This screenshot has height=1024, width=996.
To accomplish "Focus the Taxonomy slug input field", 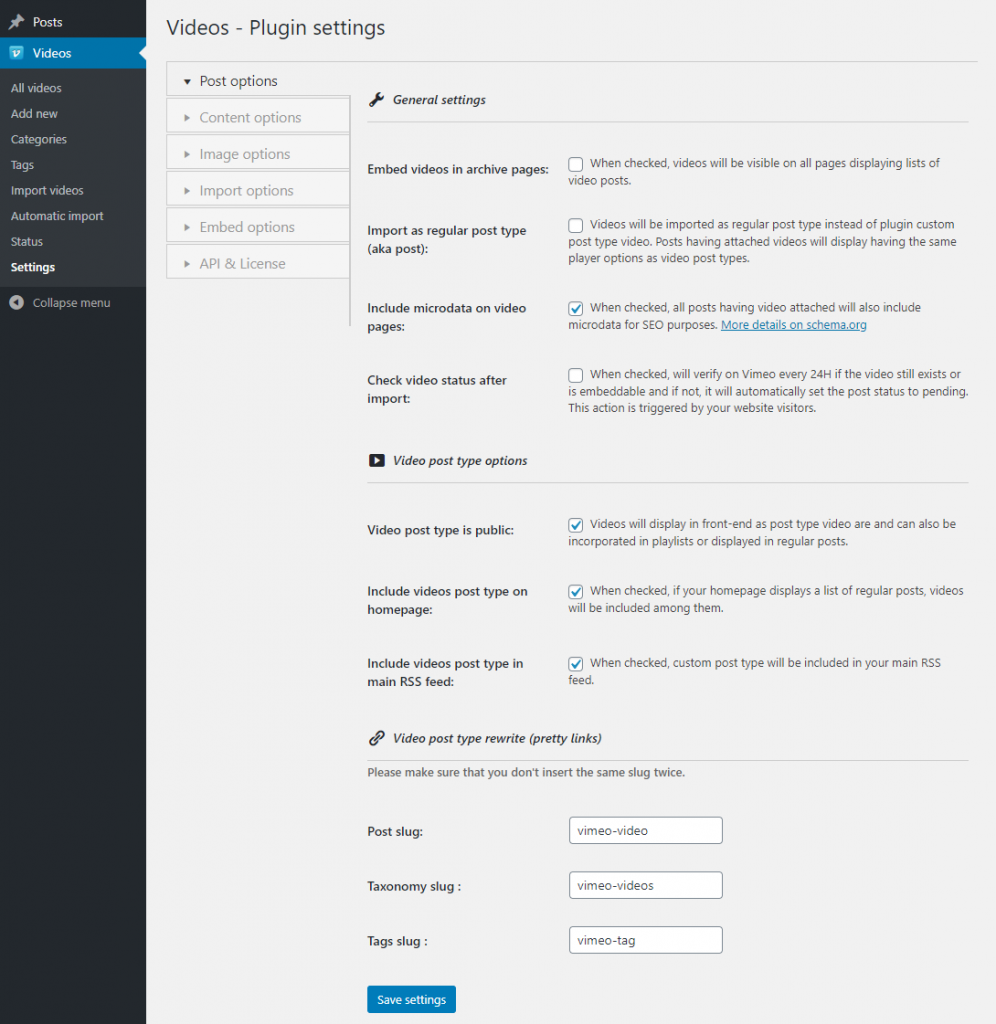I will (645, 885).
